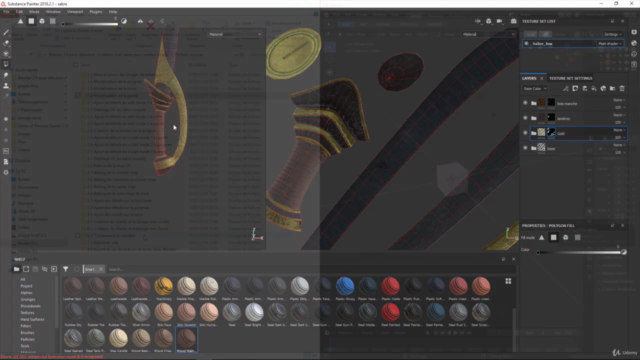Open Texture Set List Settings dropdown
The height and width of the screenshot is (360, 640).
click(613, 34)
